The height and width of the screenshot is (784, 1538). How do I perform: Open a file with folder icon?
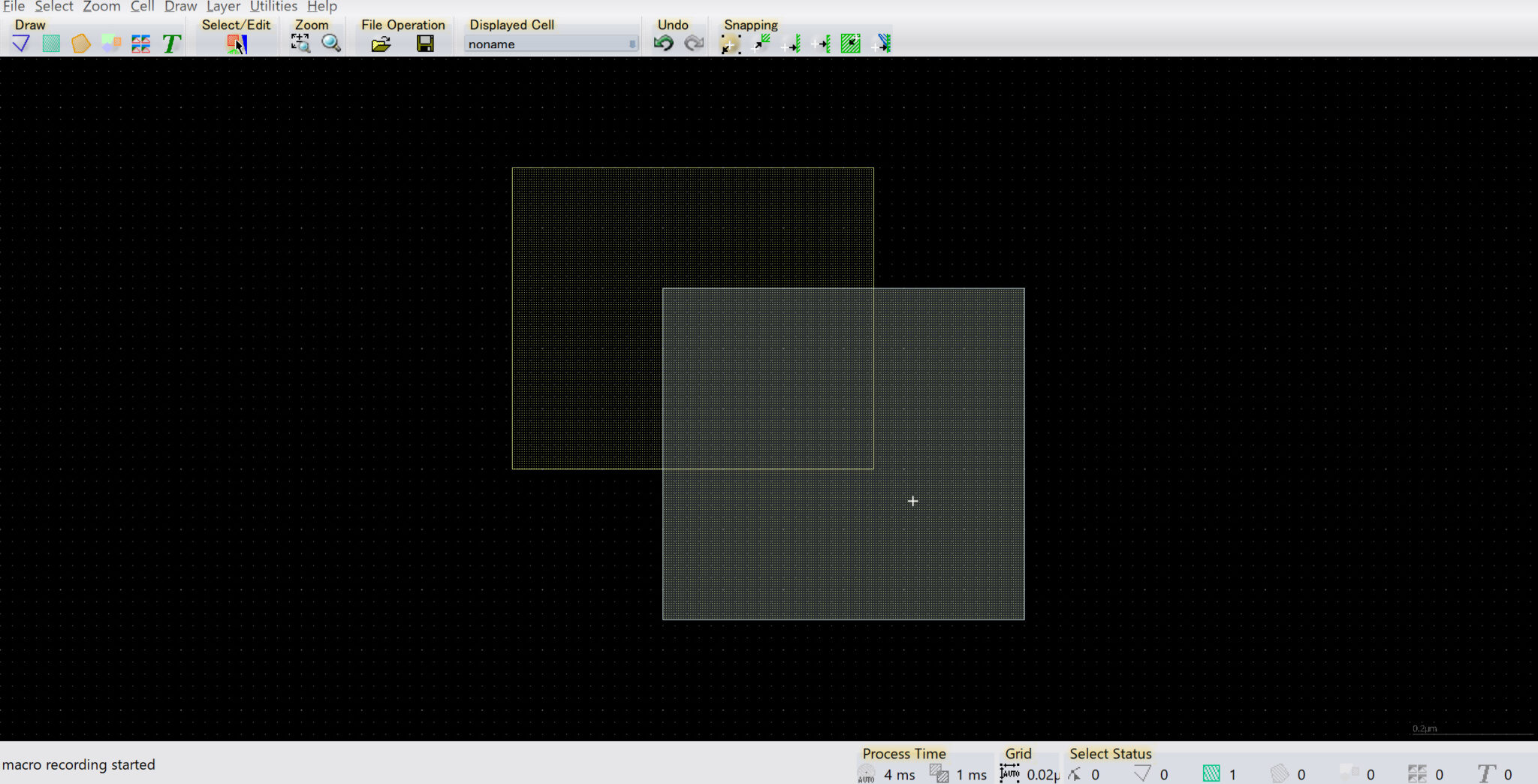pyautogui.click(x=381, y=44)
